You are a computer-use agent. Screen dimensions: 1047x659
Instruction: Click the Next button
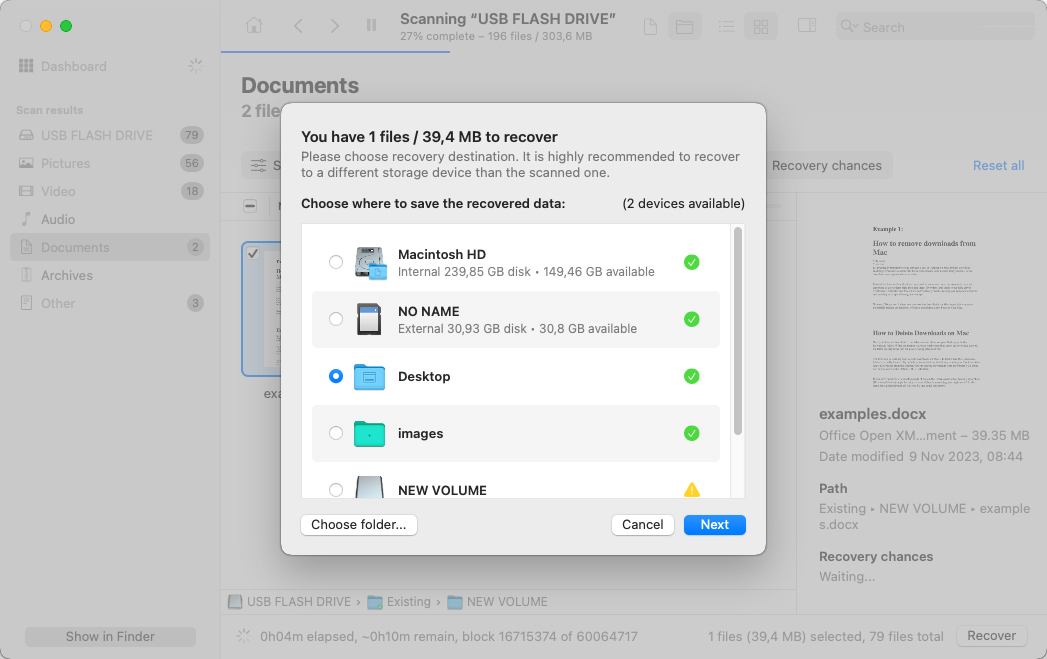coord(714,525)
